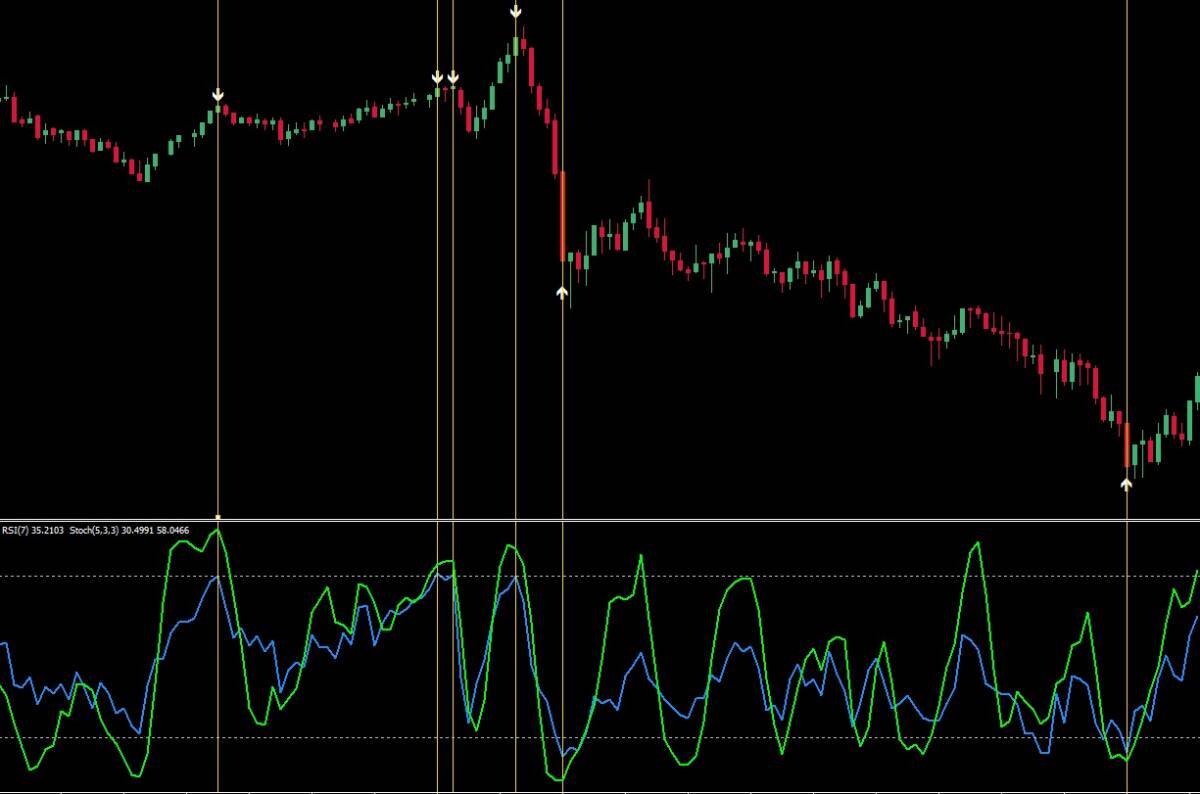
Task: Click the 58.0466 stochastic value readout
Action: pyautogui.click(x=173, y=530)
